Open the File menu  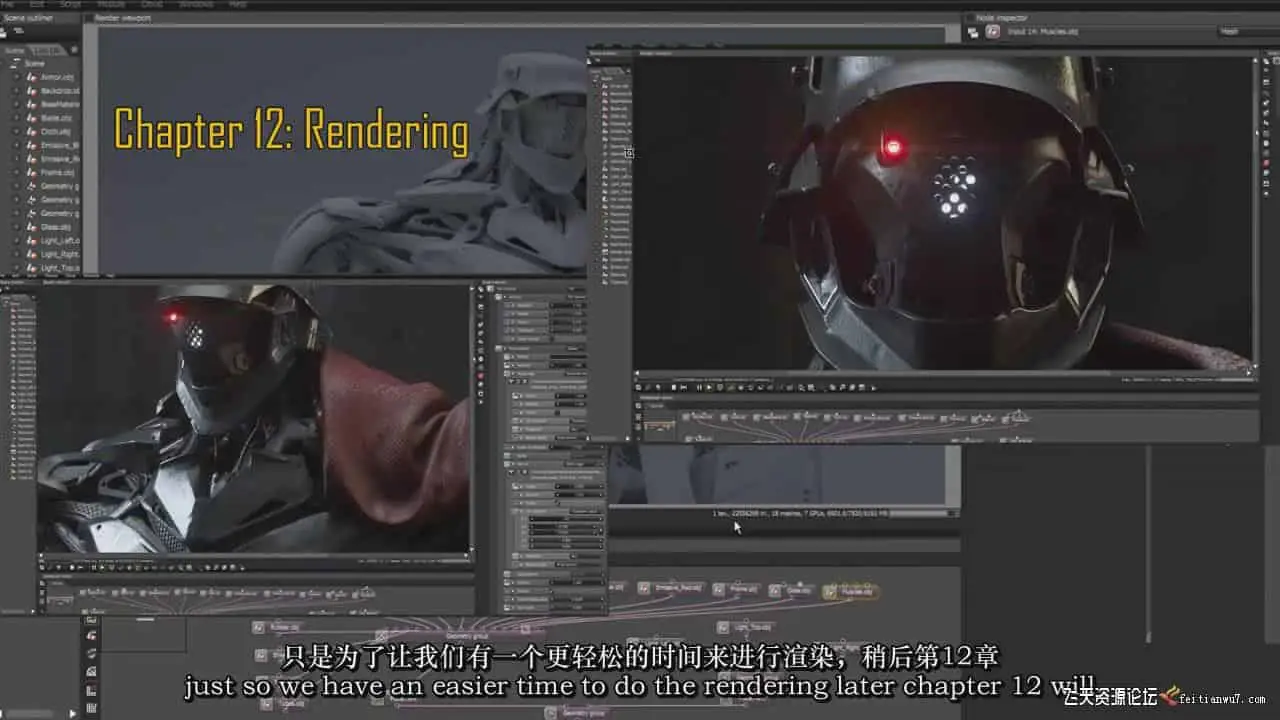point(9,4)
